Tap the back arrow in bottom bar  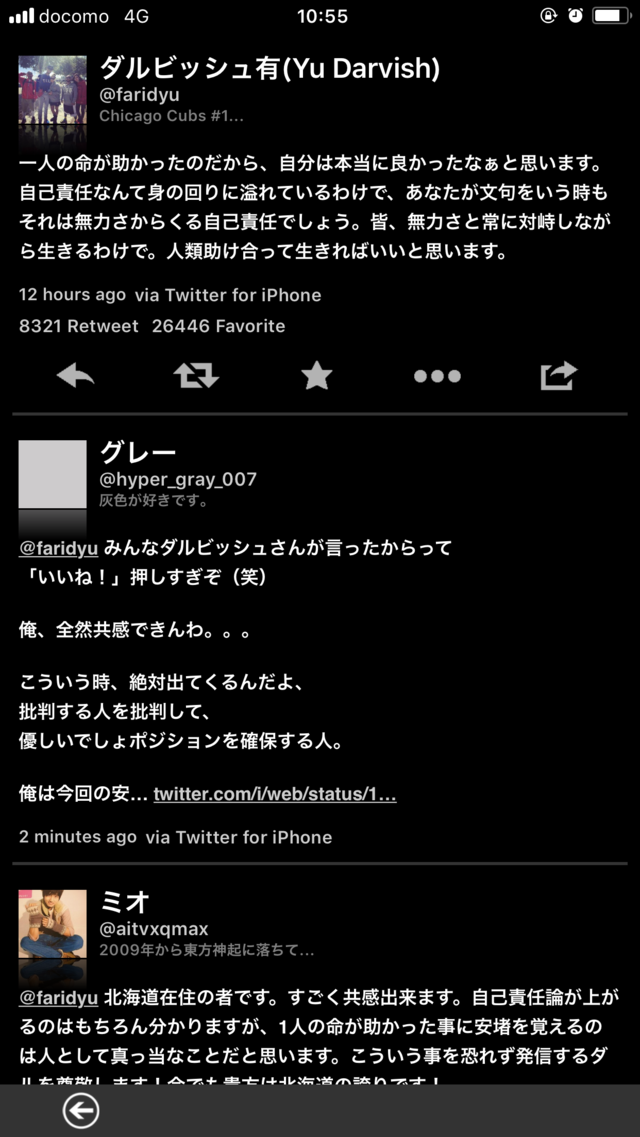80,1111
